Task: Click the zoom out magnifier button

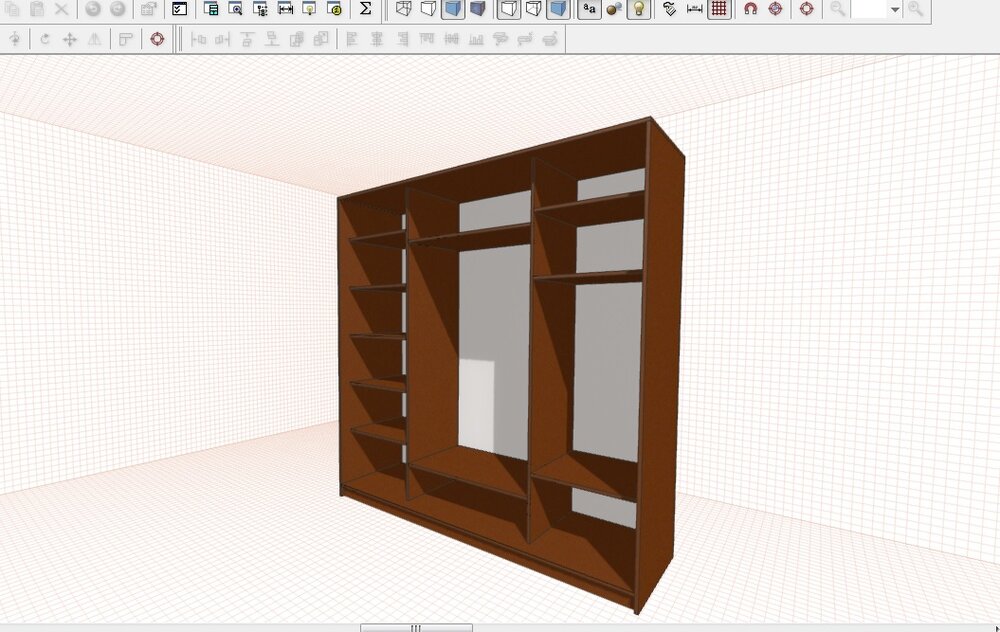Action: pyautogui.click(x=837, y=9)
